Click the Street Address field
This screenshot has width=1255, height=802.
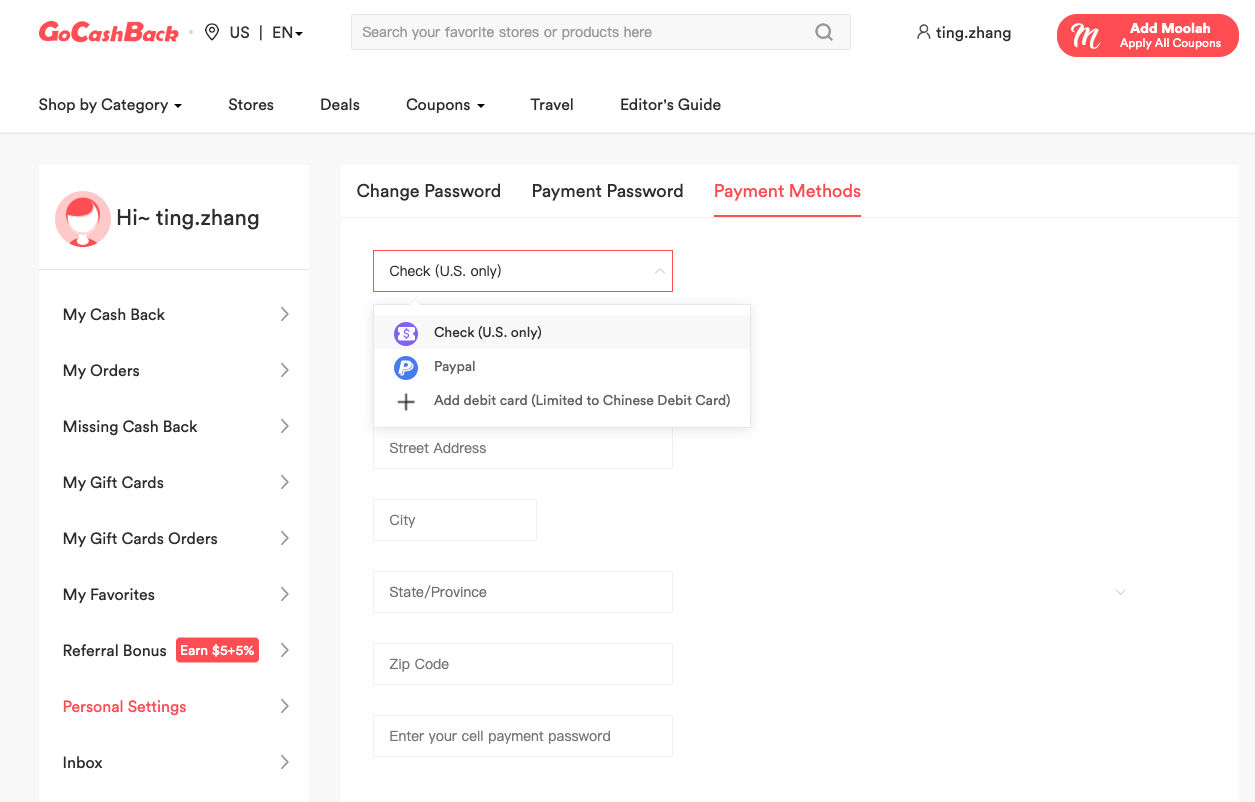[x=523, y=448]
